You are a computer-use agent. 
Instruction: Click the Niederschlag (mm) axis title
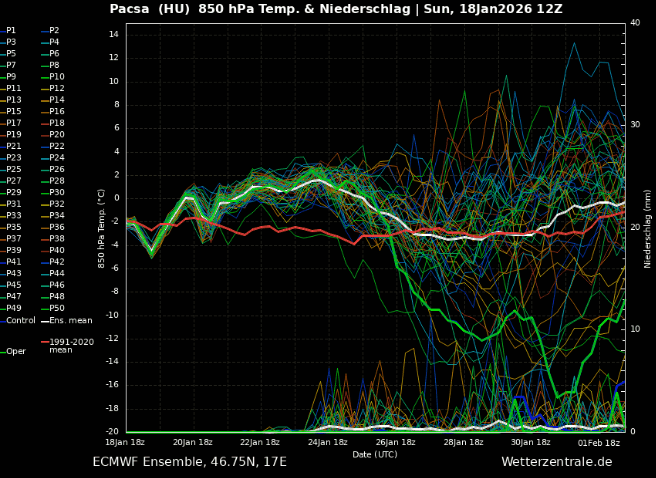(x=648, y=230)
